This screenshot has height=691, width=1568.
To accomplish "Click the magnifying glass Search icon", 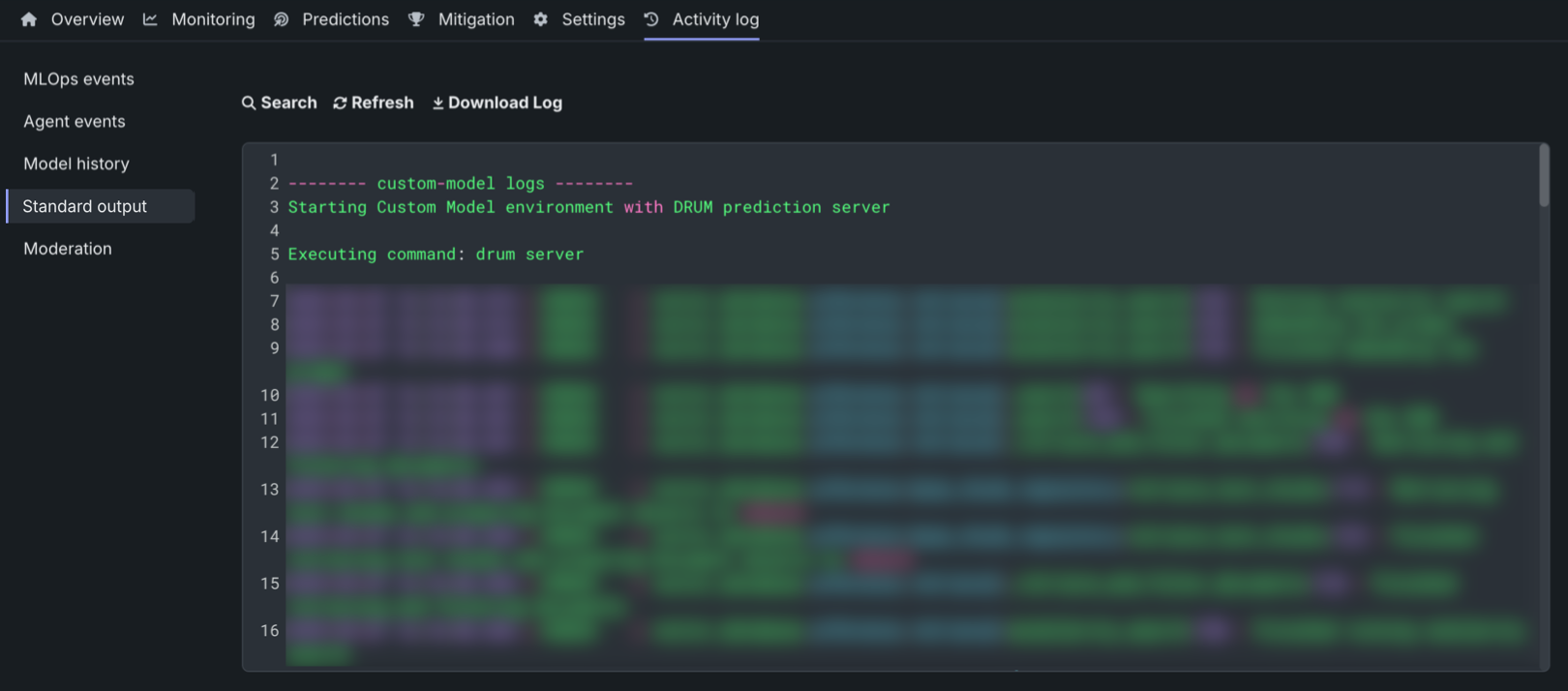I will [x=249, y=103].
